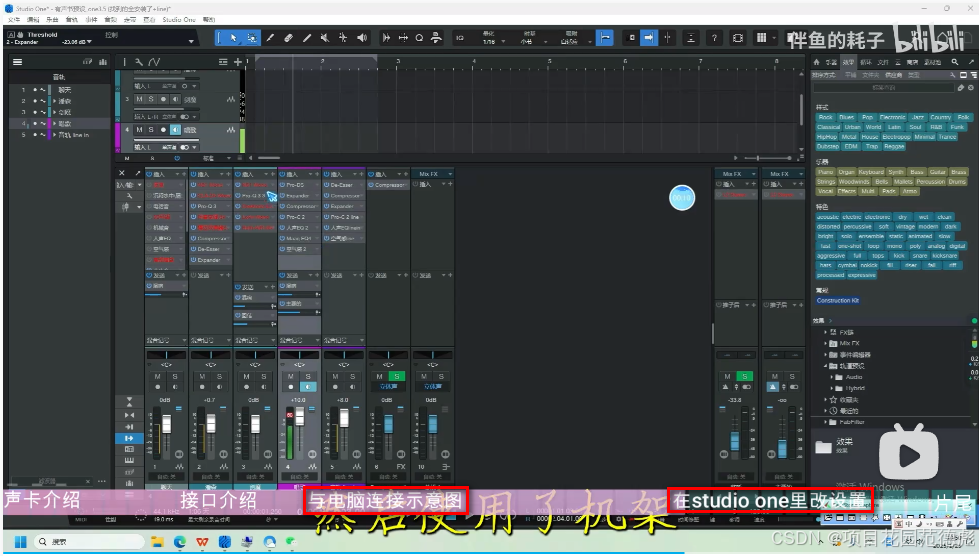Click the browser search magnifier

[955, 62]
